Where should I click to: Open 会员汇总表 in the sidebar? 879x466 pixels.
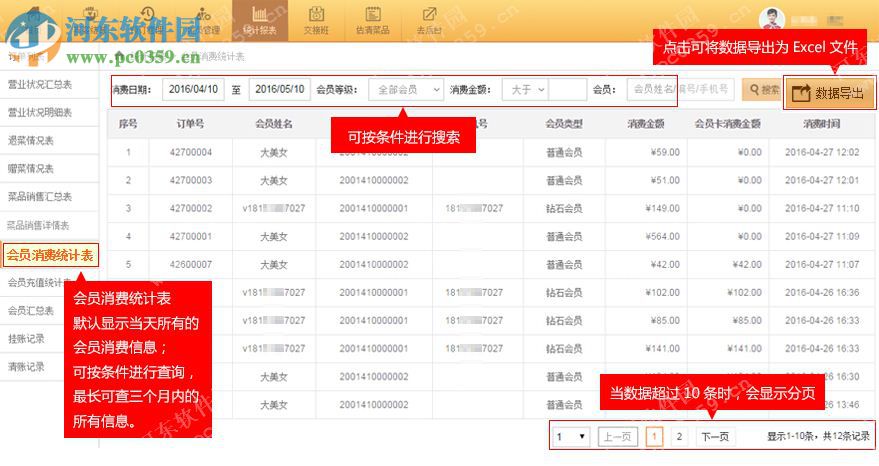[31, 311]
